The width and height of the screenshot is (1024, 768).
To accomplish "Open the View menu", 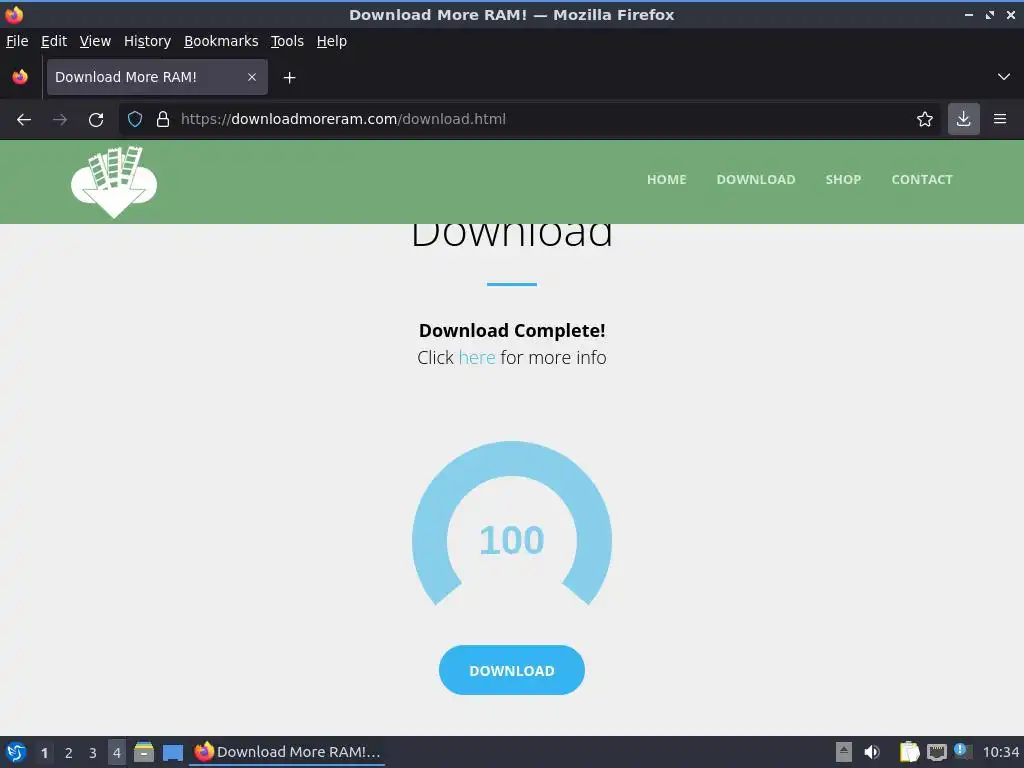I will point(95,41).
